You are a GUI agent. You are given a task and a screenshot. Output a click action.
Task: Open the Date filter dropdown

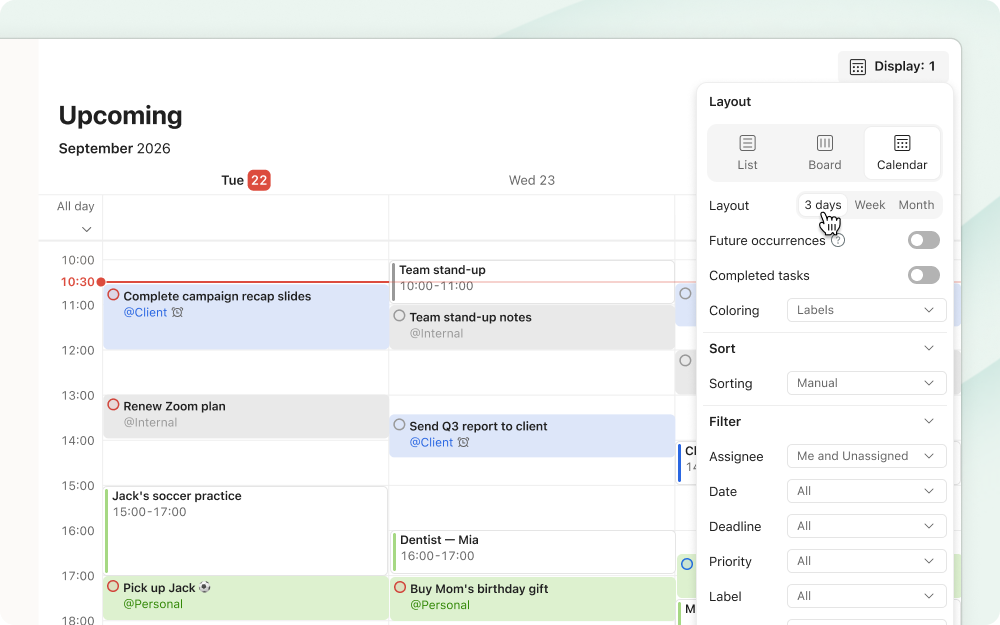pyautogui.click(x=866, y=491)
